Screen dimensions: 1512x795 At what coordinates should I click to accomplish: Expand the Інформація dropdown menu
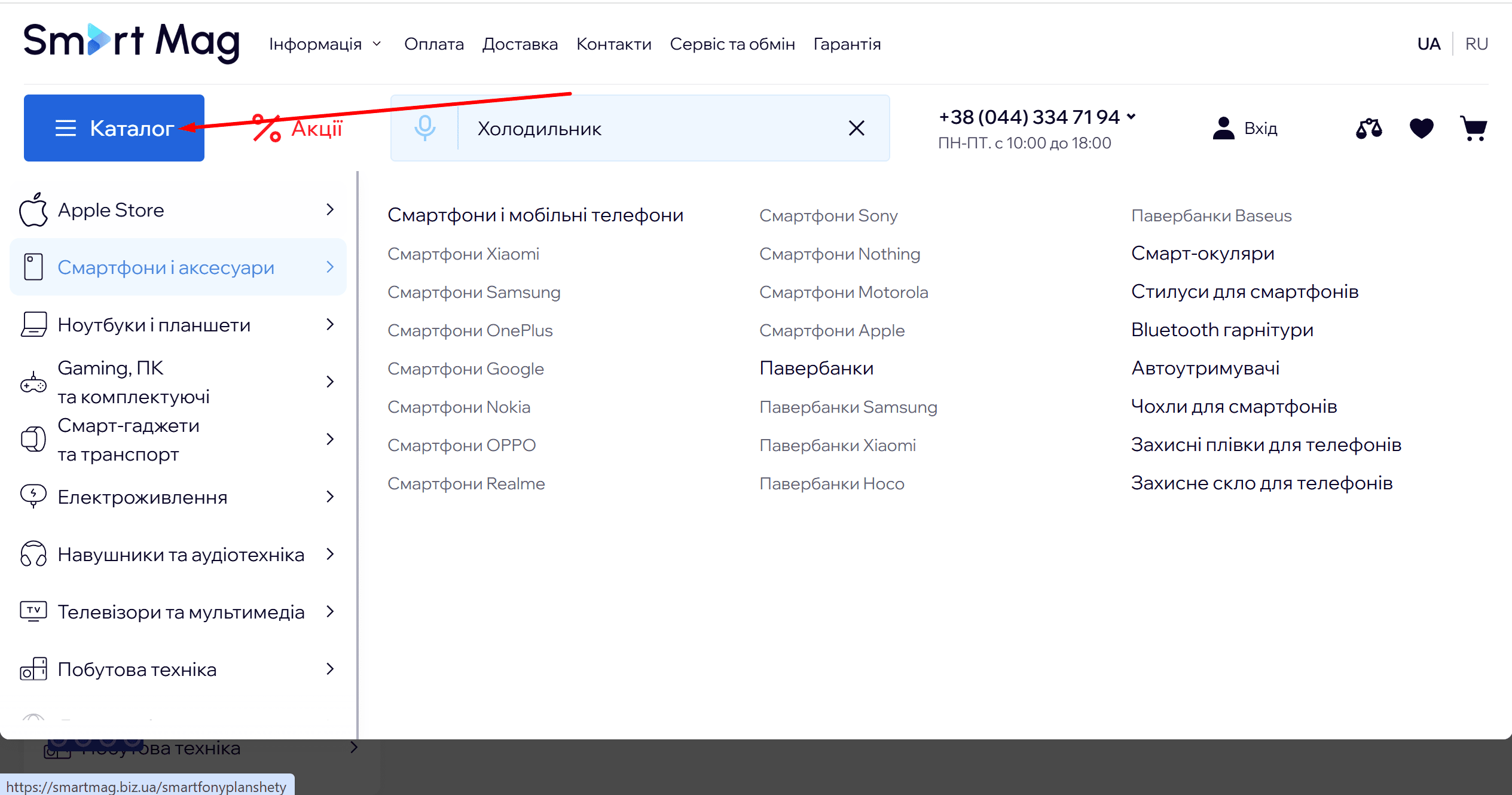click(325, 44)
